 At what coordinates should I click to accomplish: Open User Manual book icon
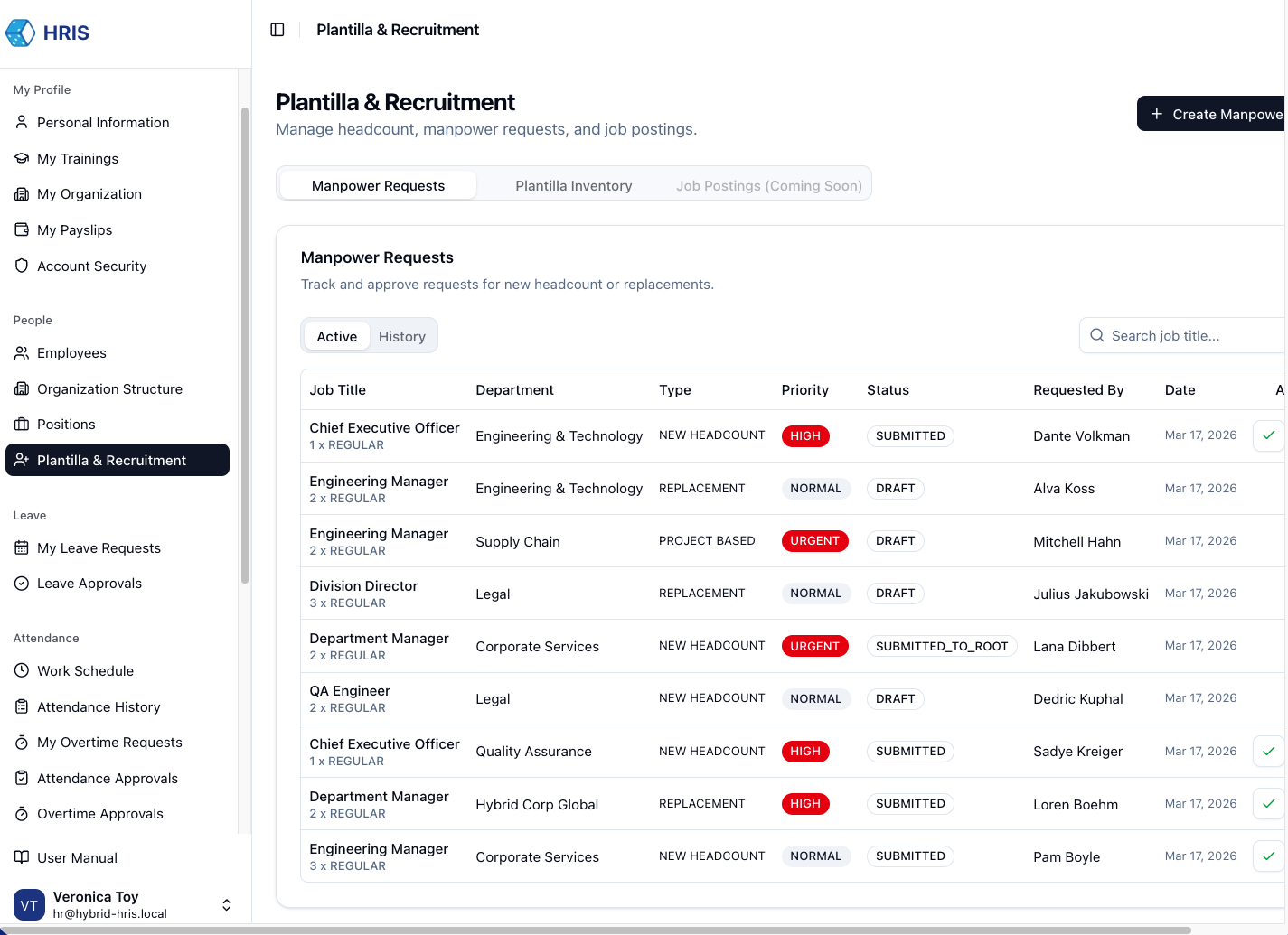click(22, 857)
